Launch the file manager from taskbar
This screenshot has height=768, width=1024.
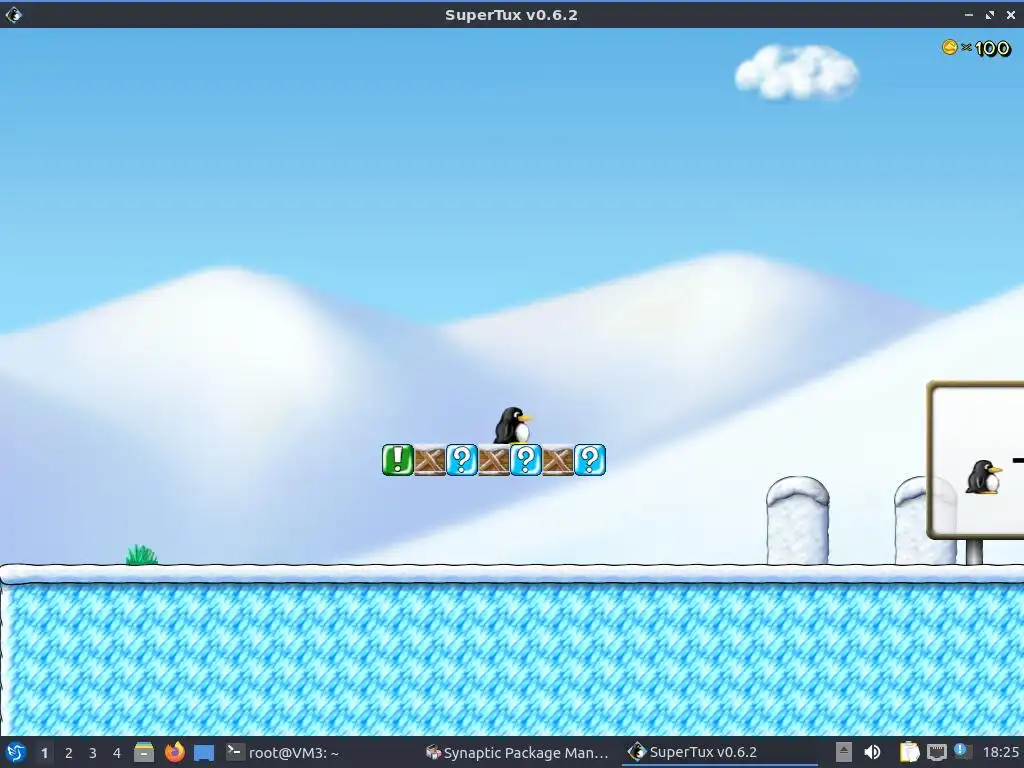144,752
